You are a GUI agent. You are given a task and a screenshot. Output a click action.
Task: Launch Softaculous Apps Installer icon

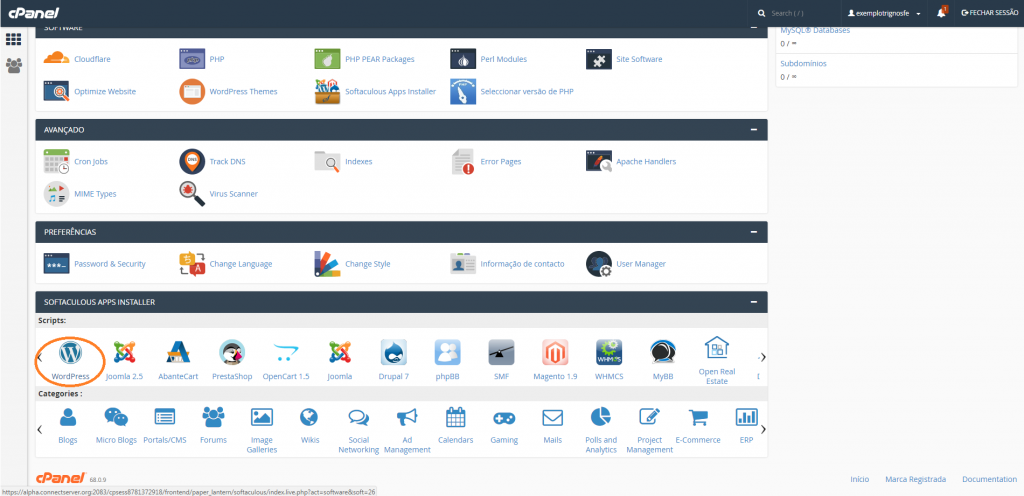327,91
